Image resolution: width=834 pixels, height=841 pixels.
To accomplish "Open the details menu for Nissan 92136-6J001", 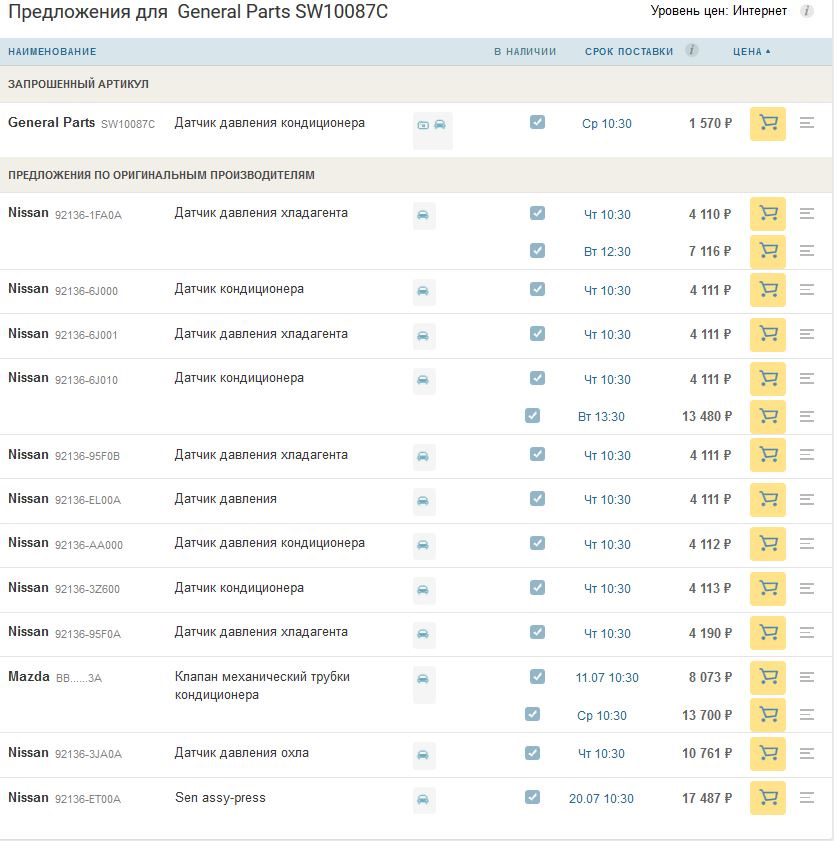I will point(807,335).
